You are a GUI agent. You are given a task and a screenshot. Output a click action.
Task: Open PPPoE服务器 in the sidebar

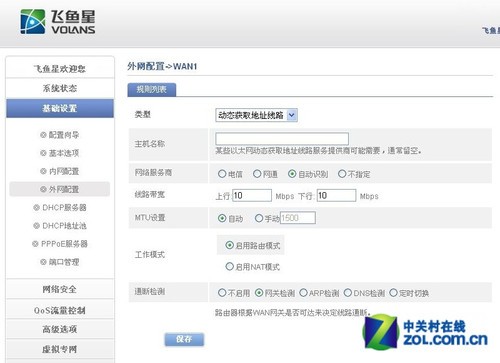64,244
